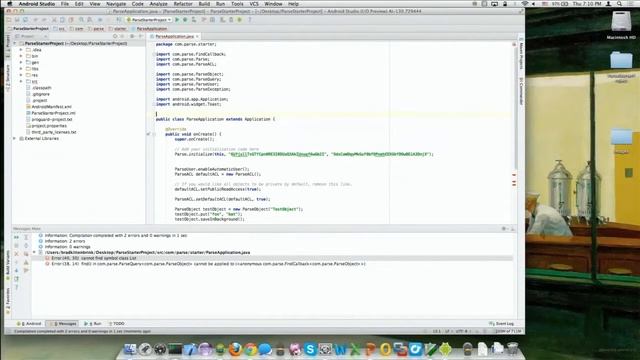Viewport: 640px width, 360px height.
Task: Open the File menu
Action: tap(64, 4)
